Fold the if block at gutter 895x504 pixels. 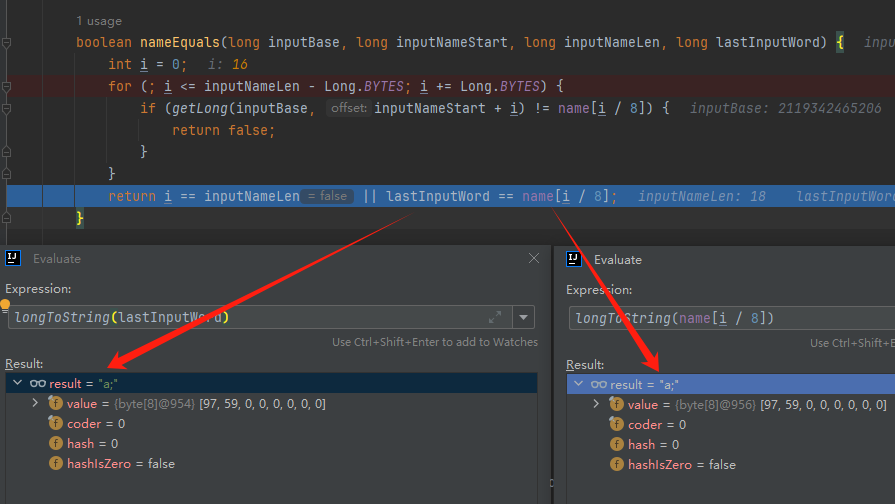pyautogui.click(x=6, y=108)
